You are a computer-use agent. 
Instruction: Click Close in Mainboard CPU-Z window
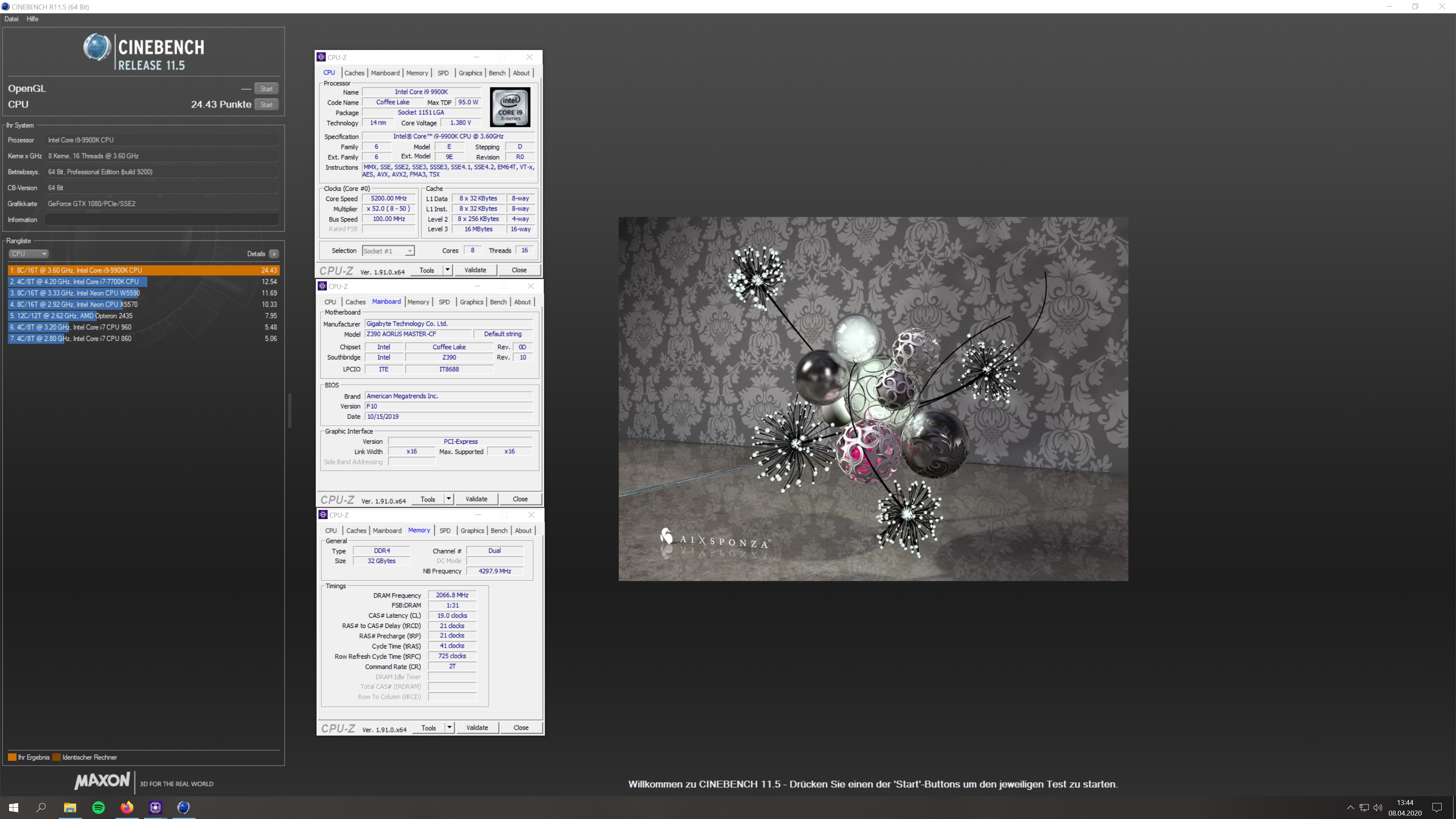pos(520,499)
